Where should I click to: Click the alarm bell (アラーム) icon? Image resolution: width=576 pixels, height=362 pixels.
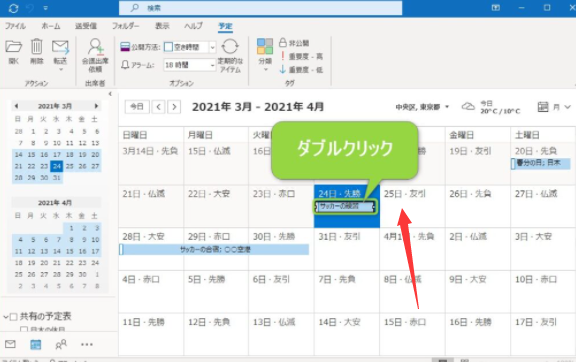125,65
